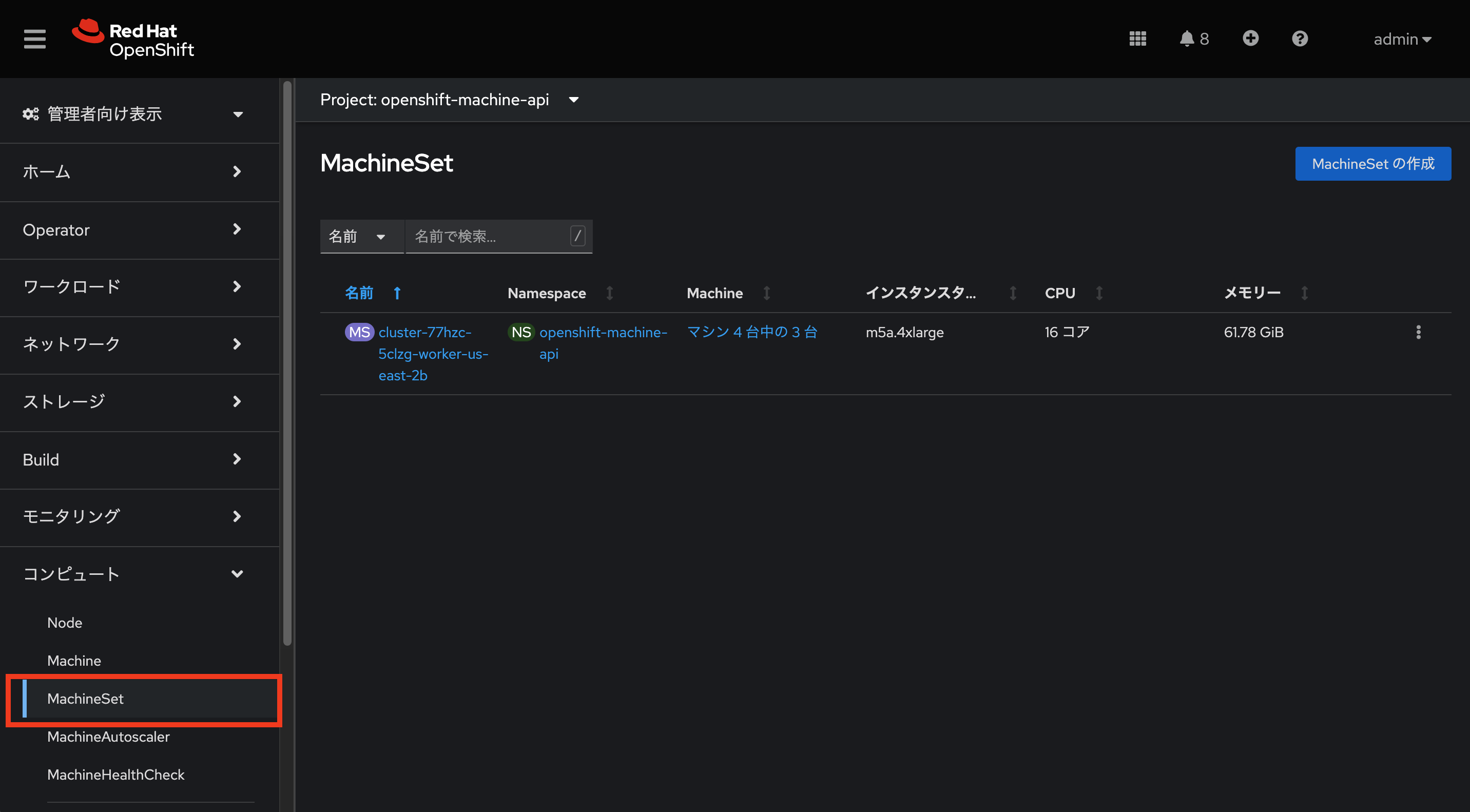The width and height of the screenshot is (1470, 812).
Task: Sort table by インスタンスタ... column
Action: click(941, 293)
